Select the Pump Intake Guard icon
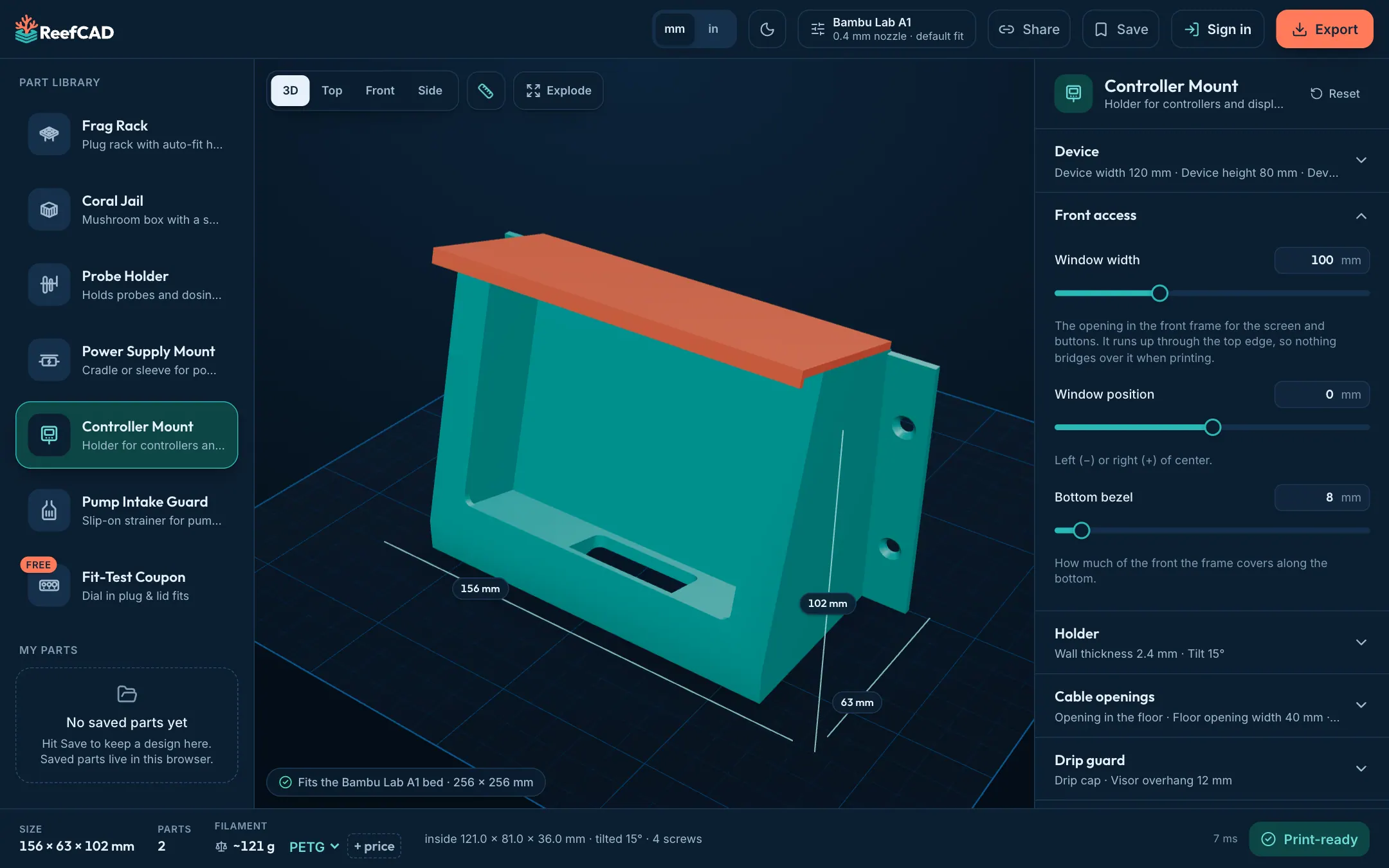This screenshot has width=1389, height=868. pos(49,510)
